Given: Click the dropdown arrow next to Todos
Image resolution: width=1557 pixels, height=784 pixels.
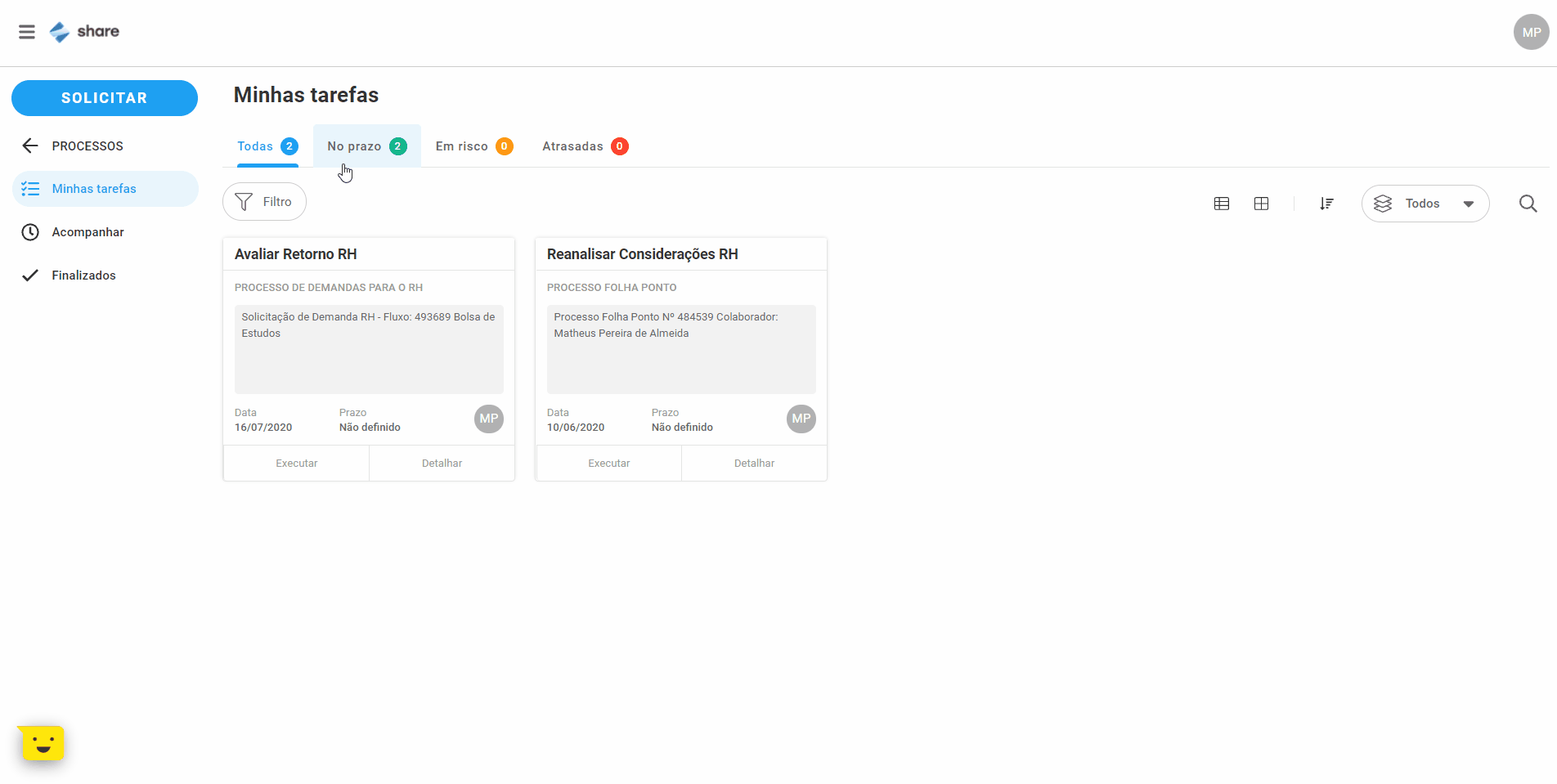Looking at the screenshot, I should tap(1469, 204).
